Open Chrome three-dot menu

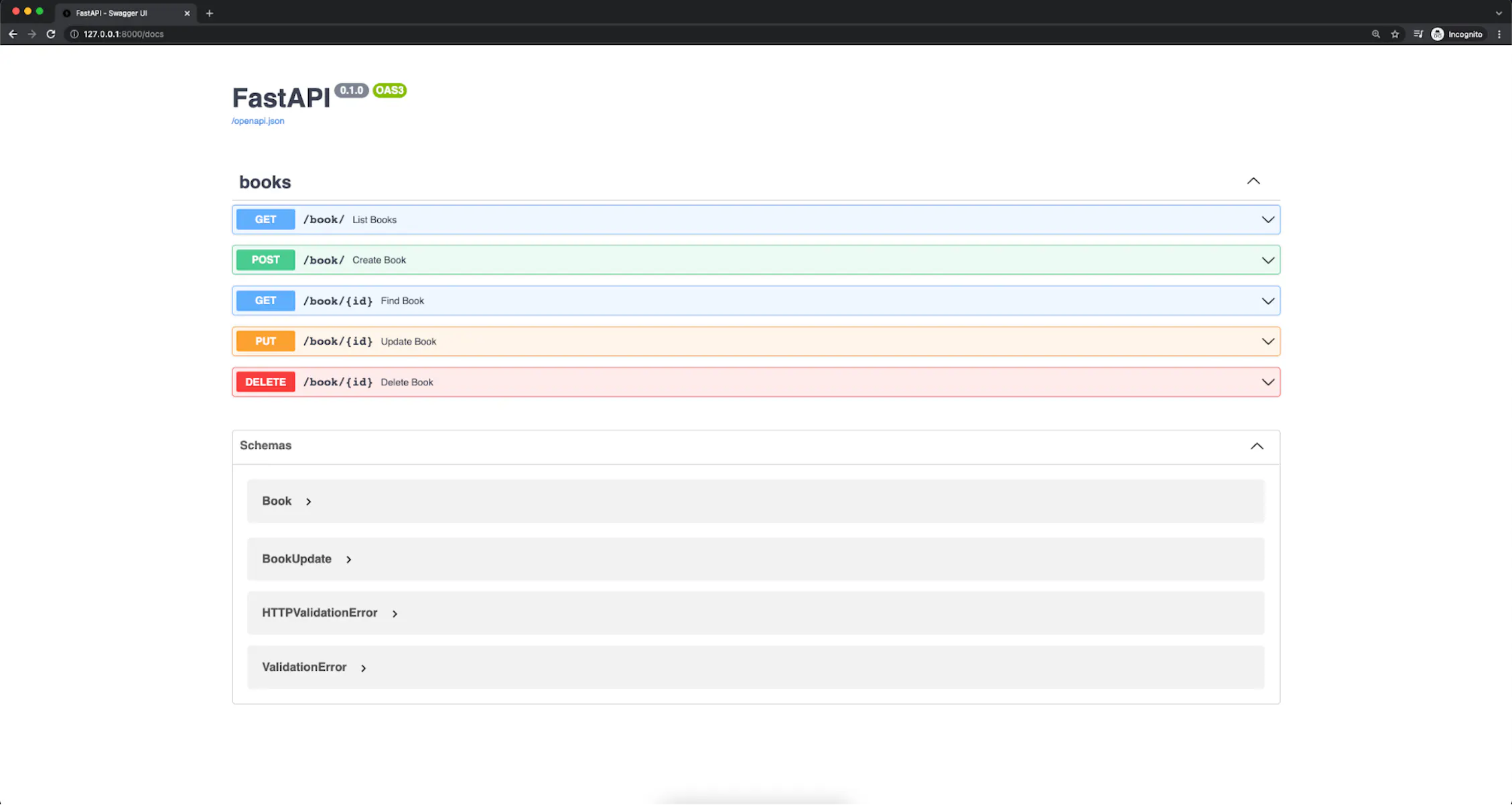point(1499,34)
